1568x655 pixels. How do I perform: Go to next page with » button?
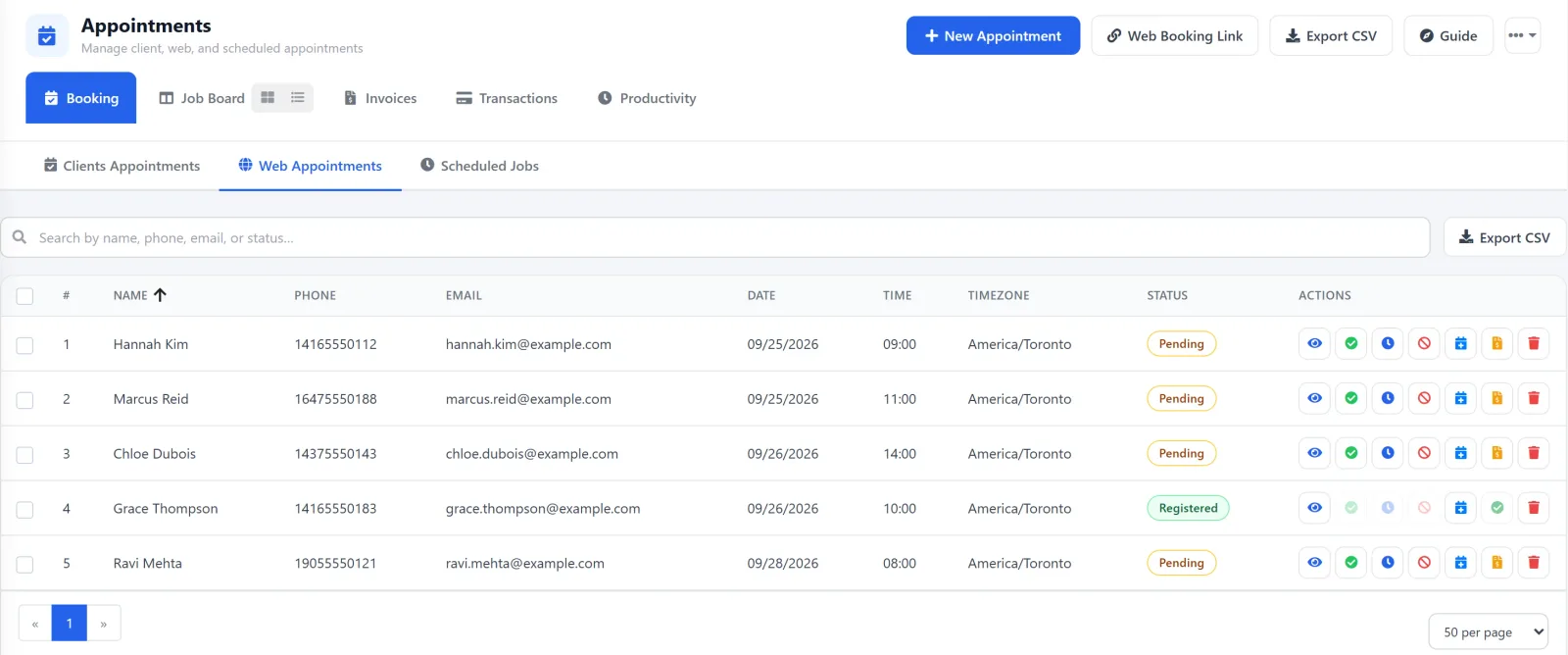click(x=104, y=624)
